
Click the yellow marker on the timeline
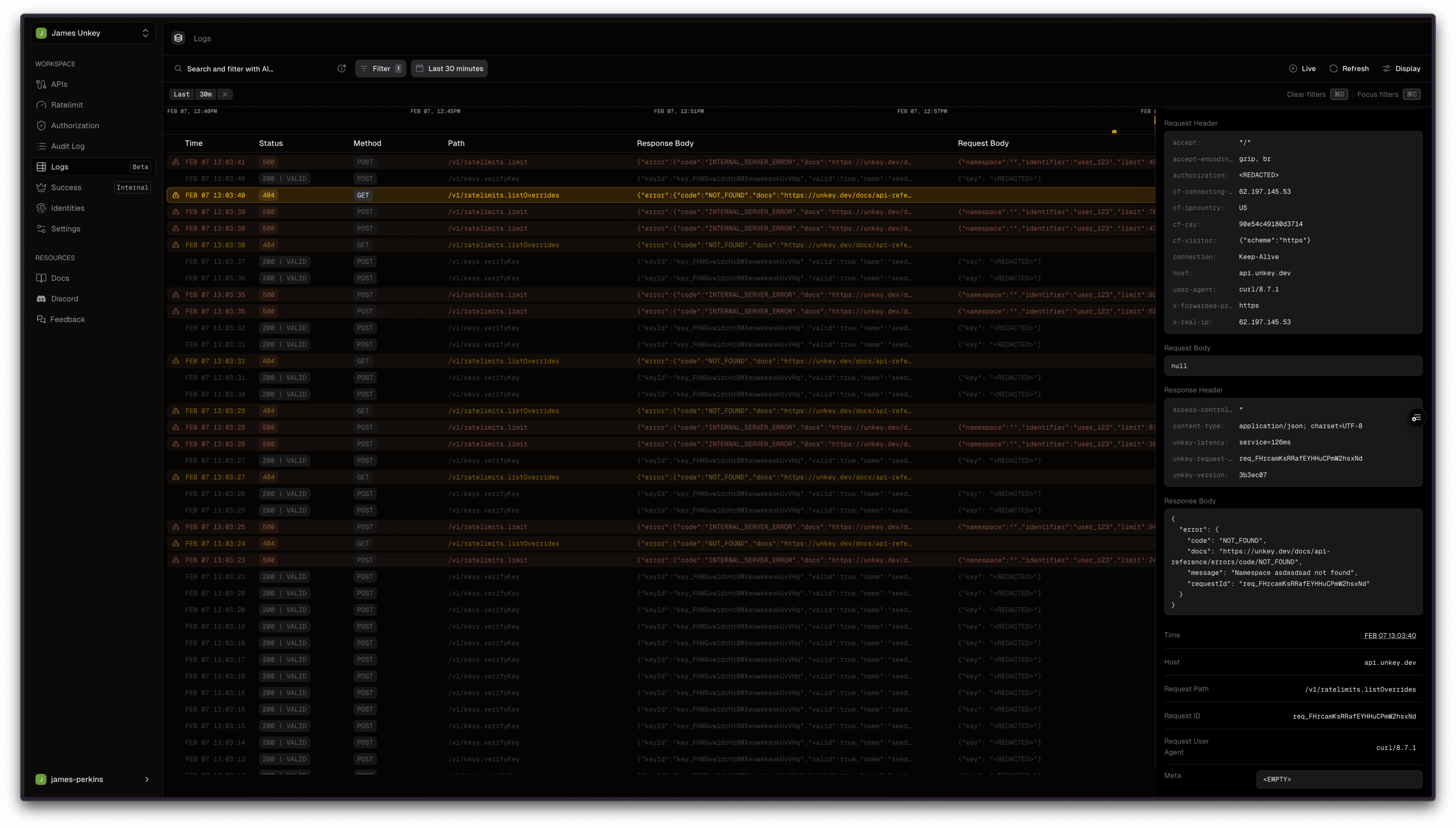1114,131
